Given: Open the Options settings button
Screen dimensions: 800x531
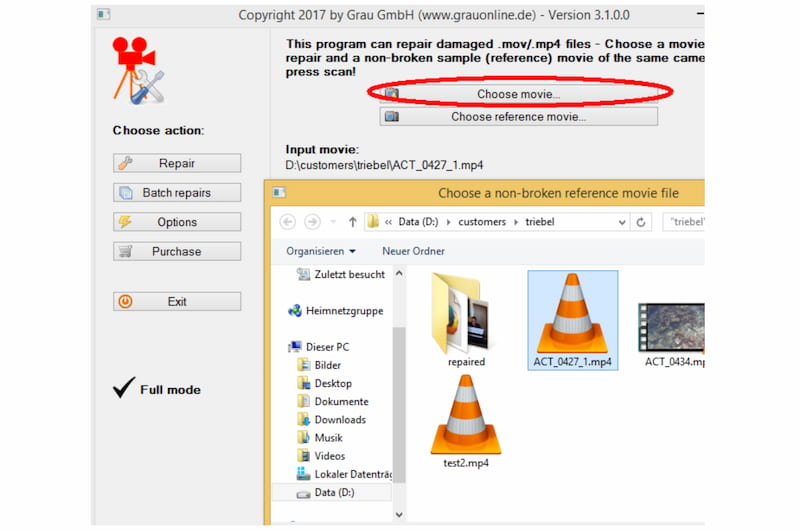Looking at the screenshot, I should pyautogui.click(x=177, y=222).
